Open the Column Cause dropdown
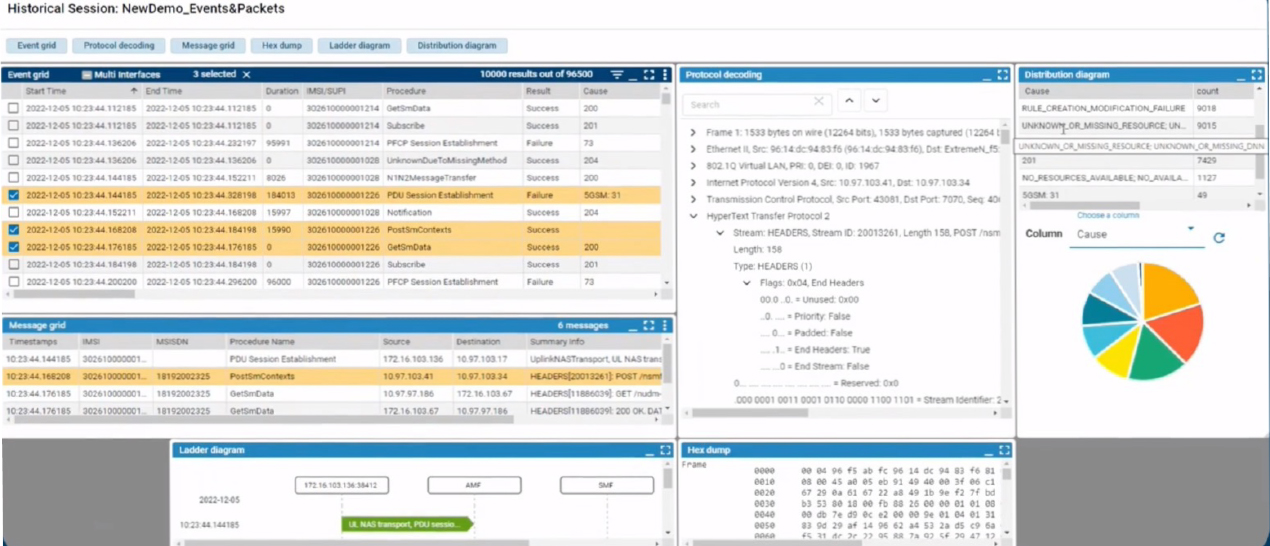 [x=1136, y=235]
